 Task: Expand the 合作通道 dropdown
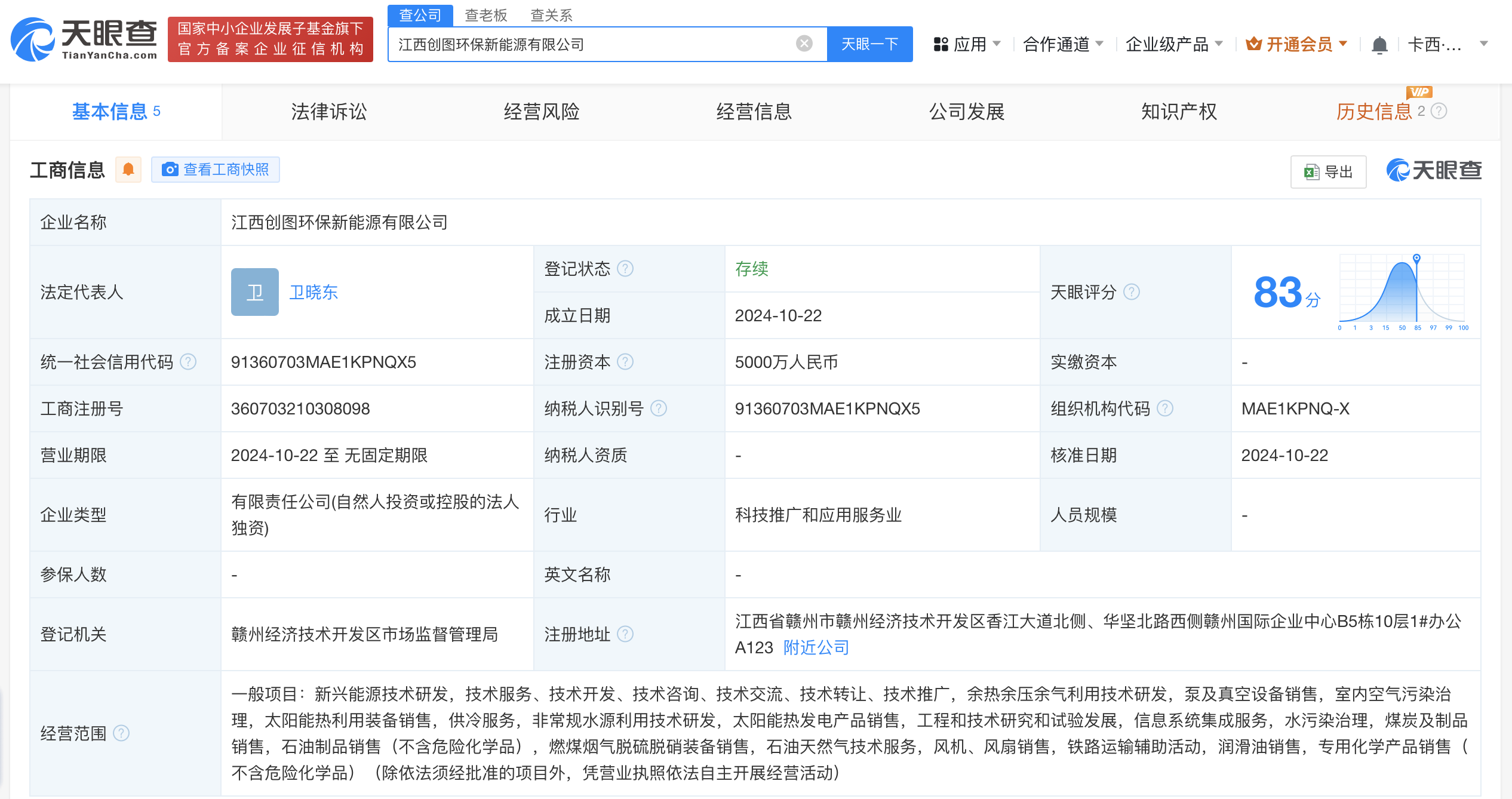click(1063, 44)
